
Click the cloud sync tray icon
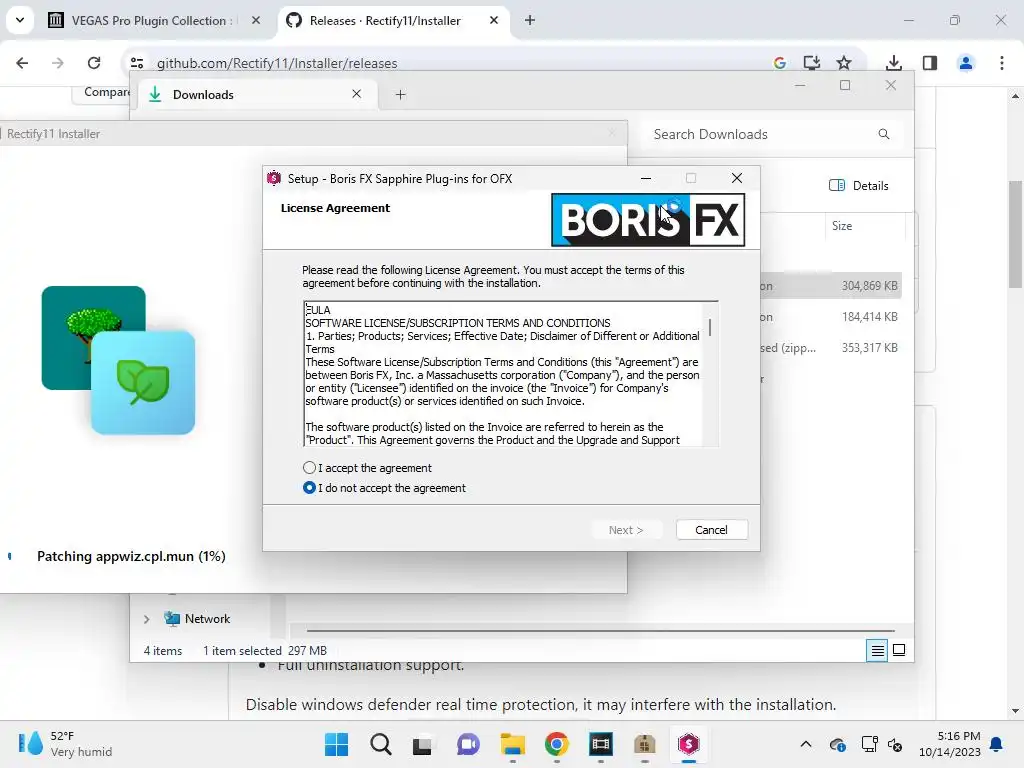[x=837, y=744]
